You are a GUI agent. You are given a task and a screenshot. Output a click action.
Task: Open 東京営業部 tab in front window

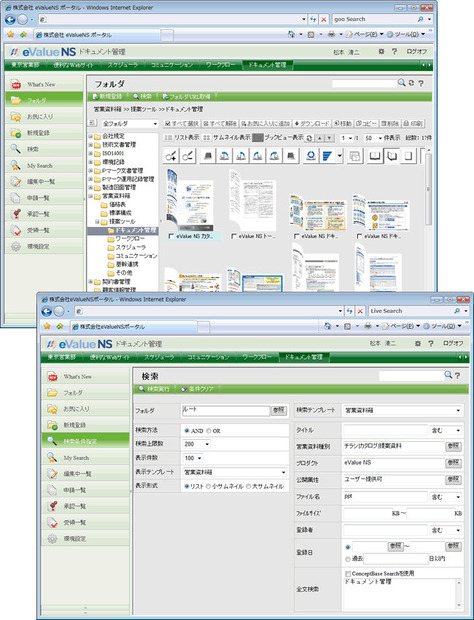(x=62, y=357)
